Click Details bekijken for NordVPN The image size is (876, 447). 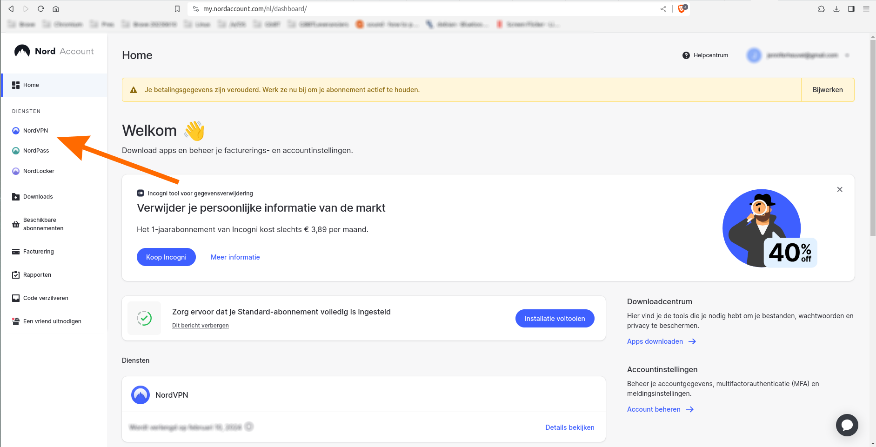coord(570,427)
